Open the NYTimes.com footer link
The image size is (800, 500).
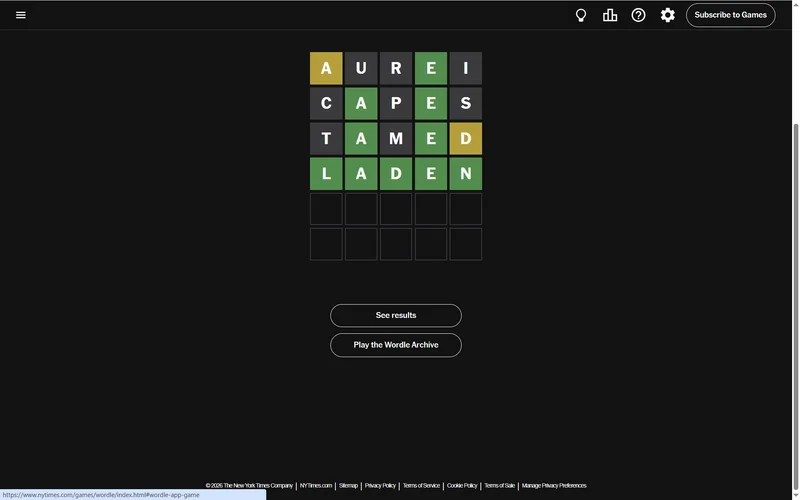316,486
